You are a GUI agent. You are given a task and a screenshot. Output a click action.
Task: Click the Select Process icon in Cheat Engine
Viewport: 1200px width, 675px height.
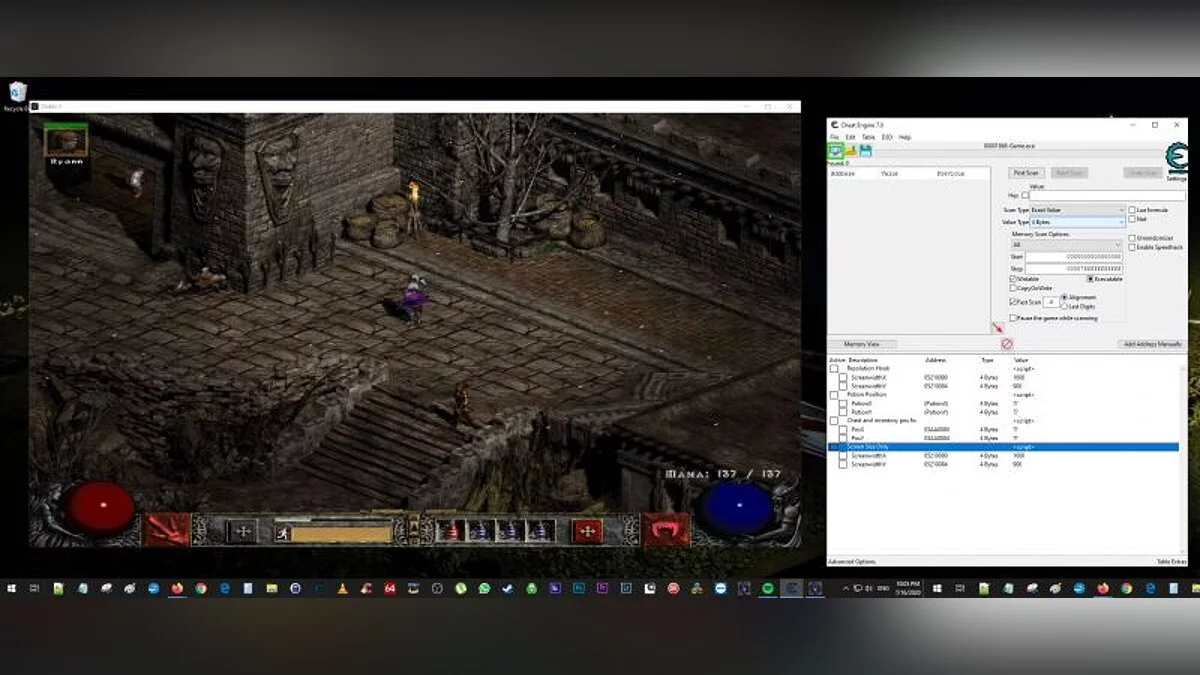pos(836,150)
